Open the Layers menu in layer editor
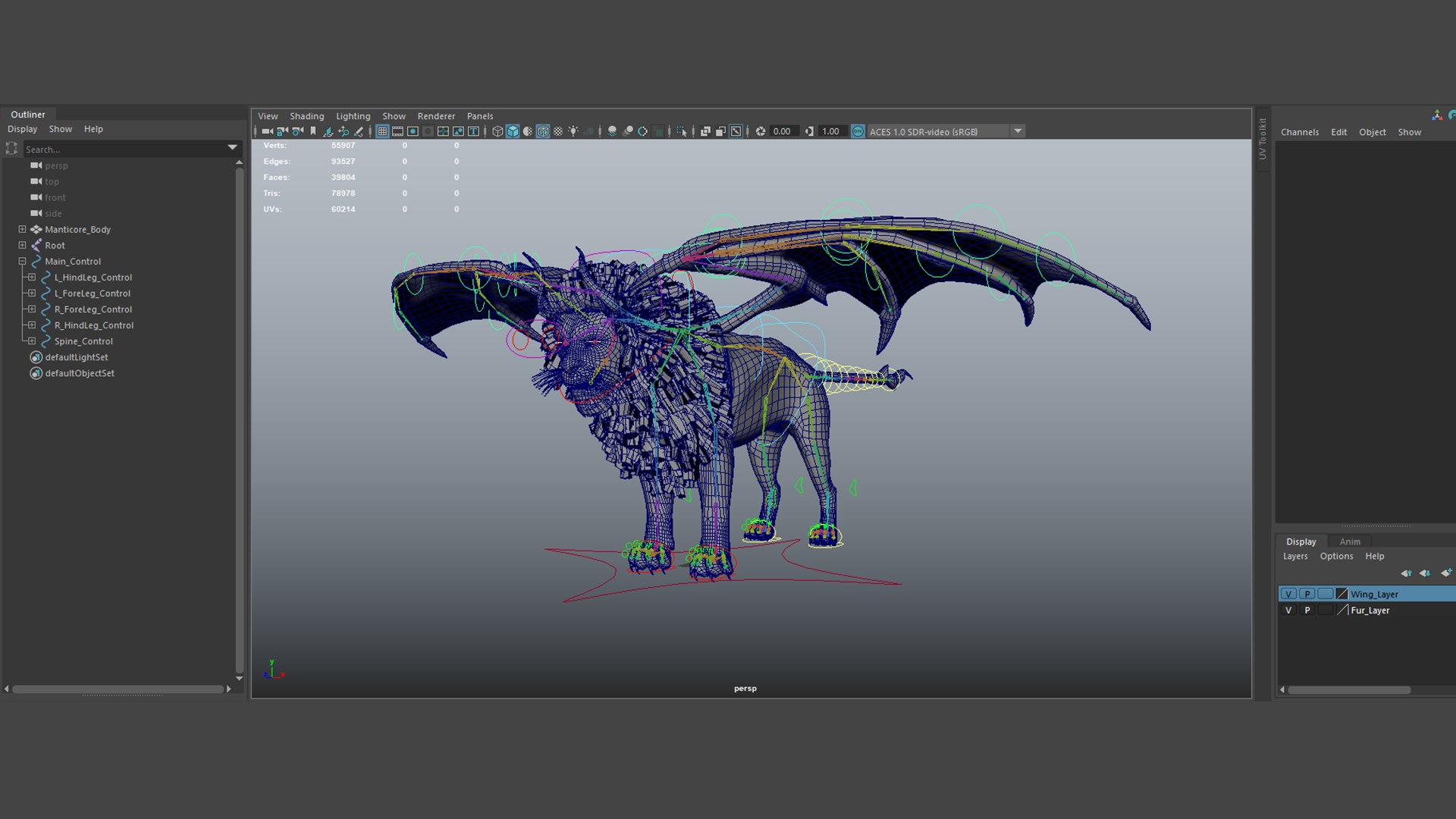This screenshot has height=819, width=1456. pos(1295,556)
